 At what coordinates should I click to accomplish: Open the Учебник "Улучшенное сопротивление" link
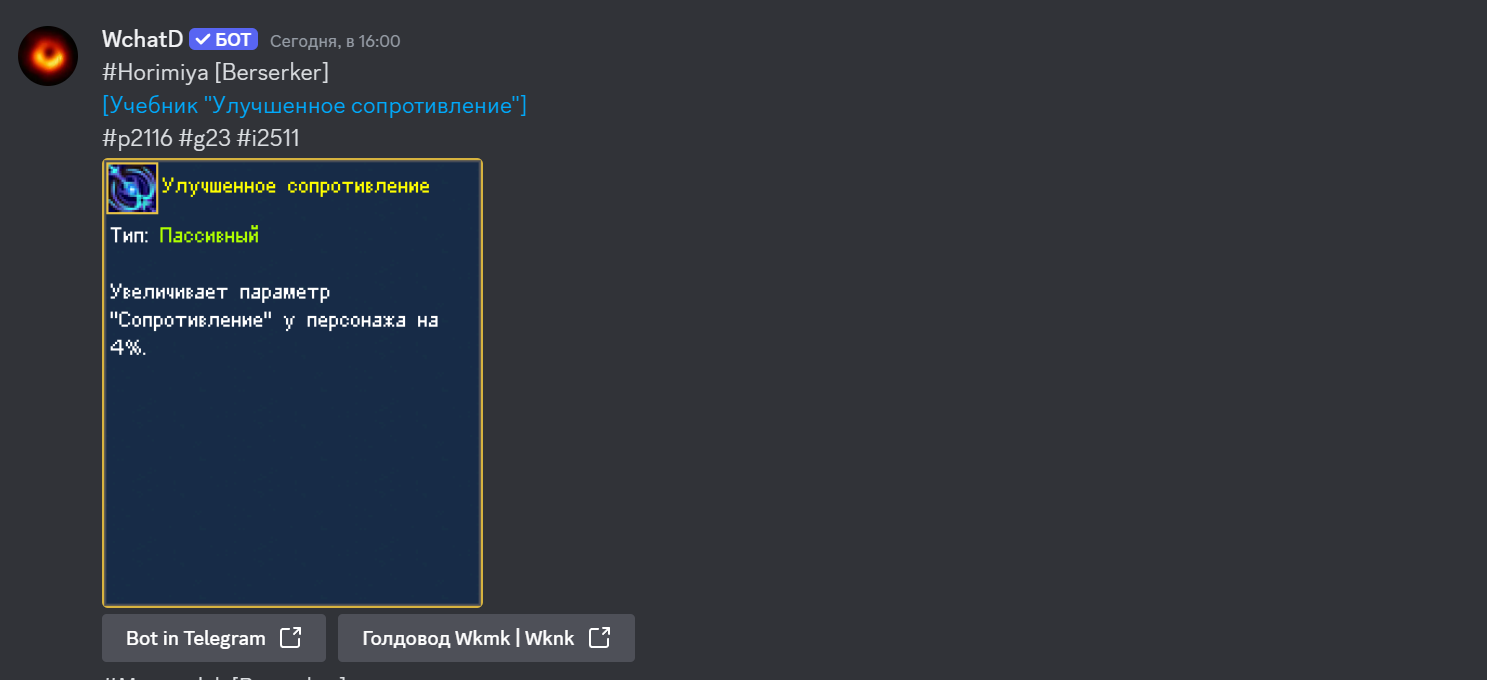[314, 105]
